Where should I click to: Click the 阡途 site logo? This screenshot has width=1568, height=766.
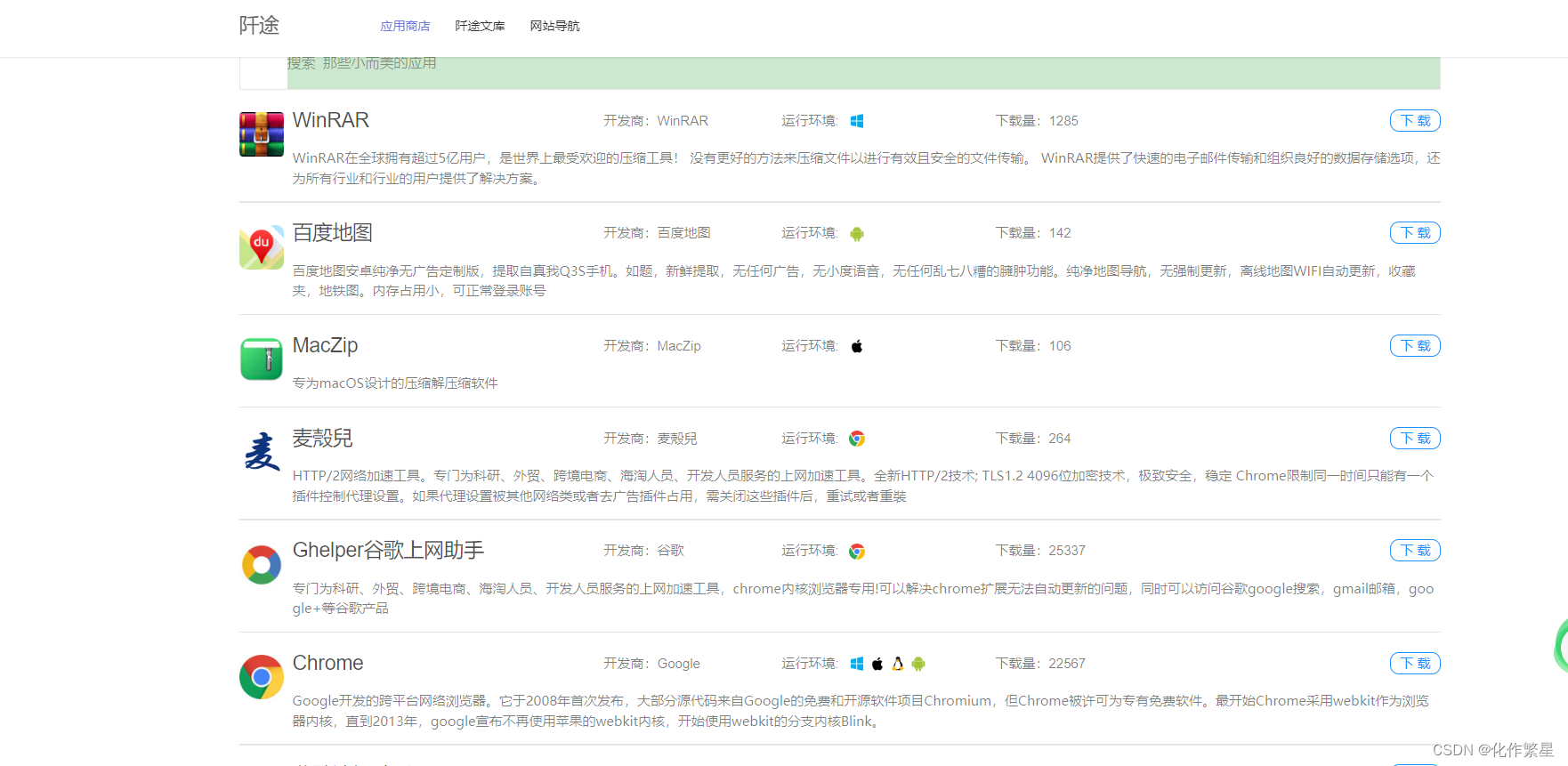259,25
